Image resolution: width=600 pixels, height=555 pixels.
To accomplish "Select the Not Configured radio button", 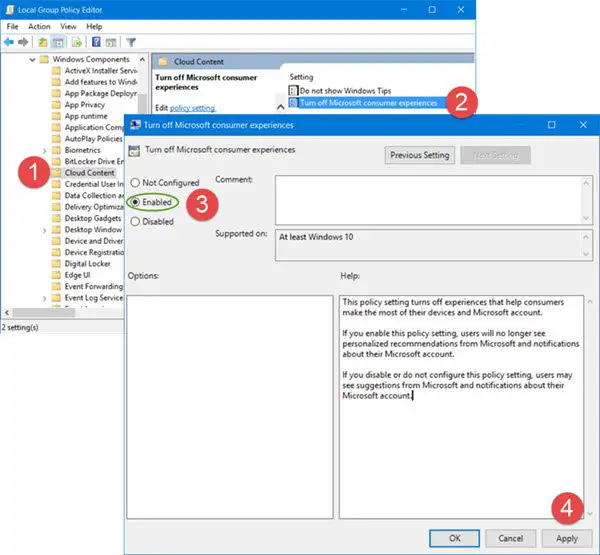I will tap(135, 182).
